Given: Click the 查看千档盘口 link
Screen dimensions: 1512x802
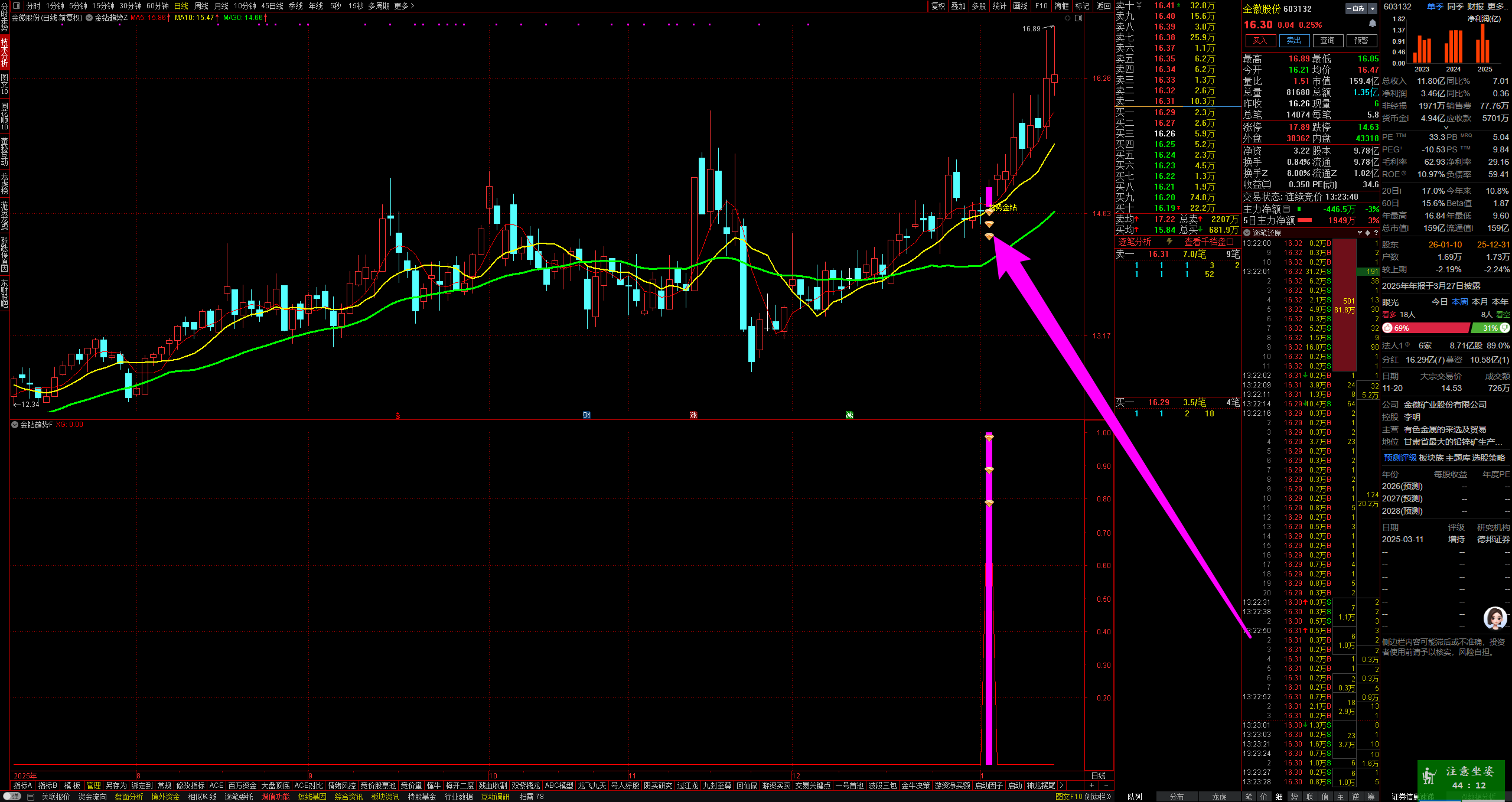Looking at the screenshot, I should point(1208,242).
